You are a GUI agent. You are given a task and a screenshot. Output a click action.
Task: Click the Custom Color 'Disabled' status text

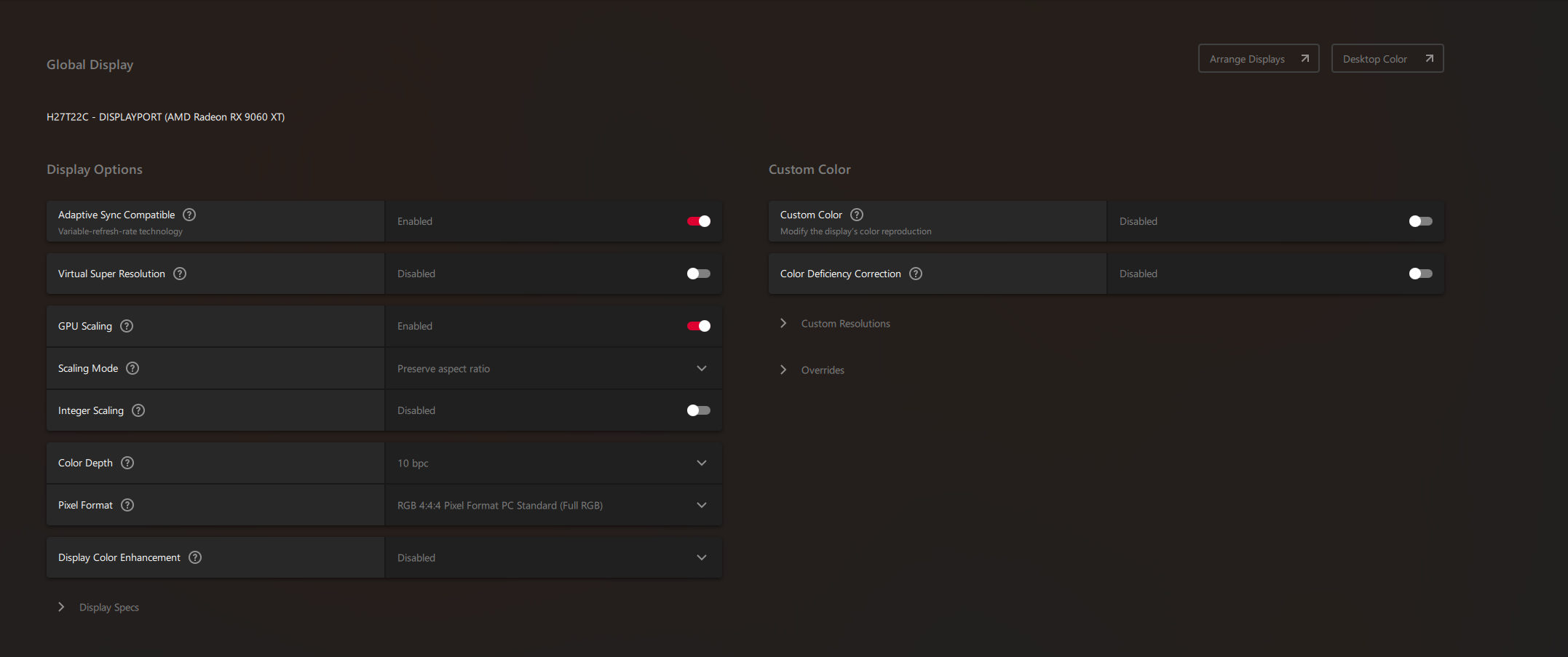pos(1139,221)
